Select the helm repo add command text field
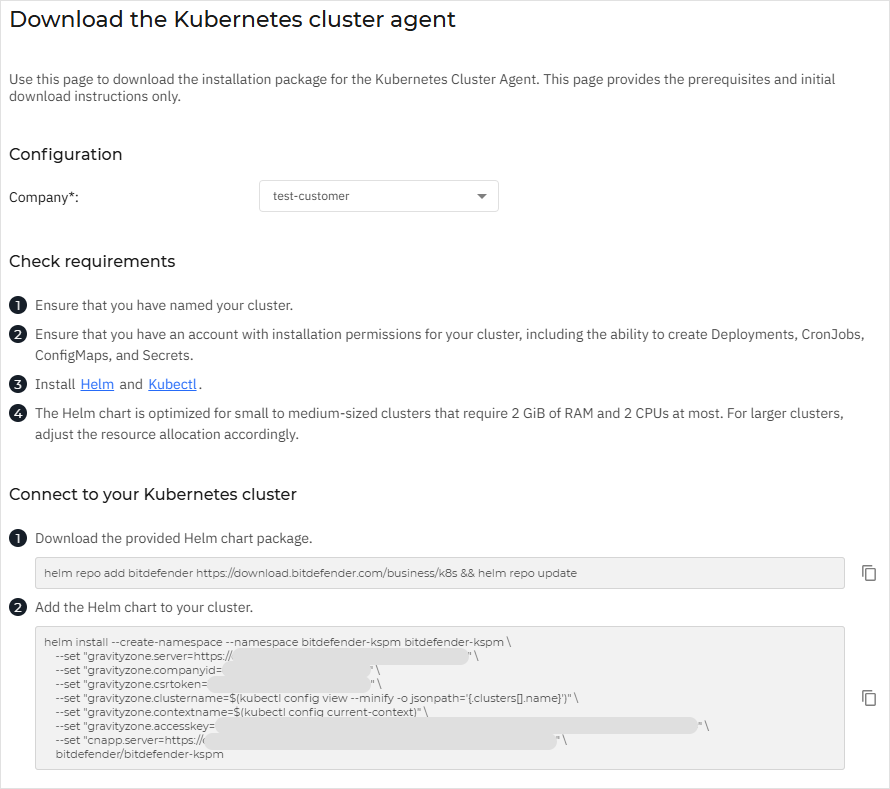 click(x=440, y=573)
